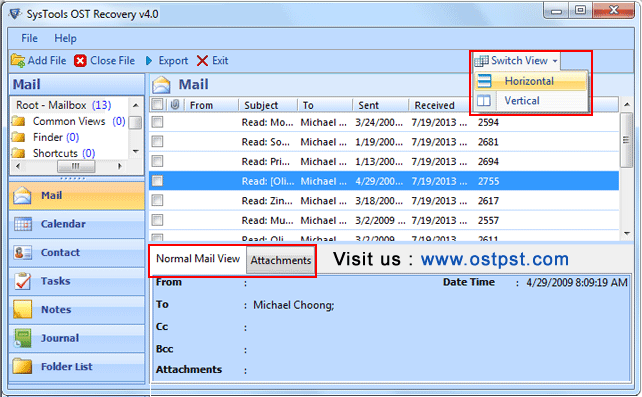Image resolution: width=642 pixels, height=397 pixels.
Task: Click the mail list vertical scrollbar thumb
Action: (626, 140)
